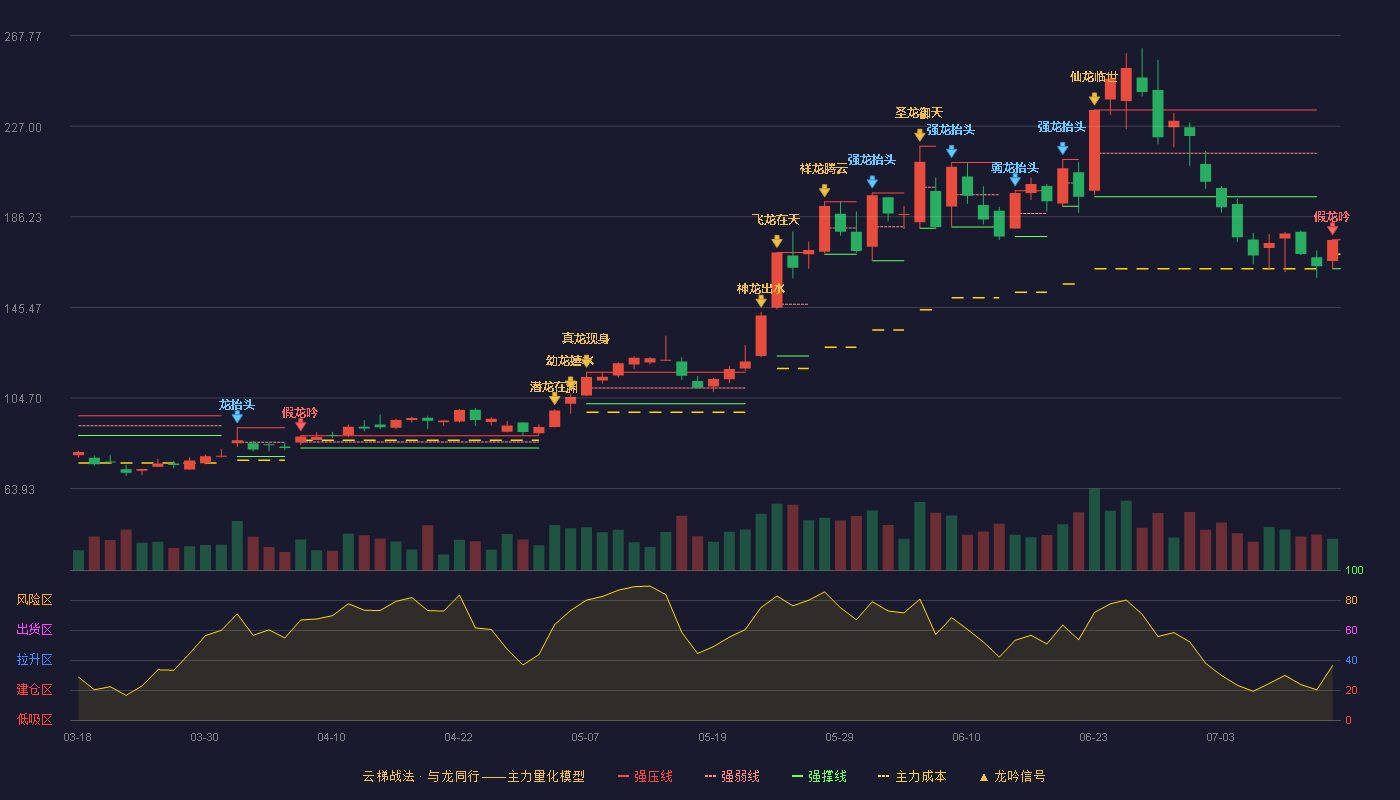Viewport: 1400px width, 800px height.
Task: Click the yellow 潜龙在渊 signal arrow
Action: click(x=555, y=399)
